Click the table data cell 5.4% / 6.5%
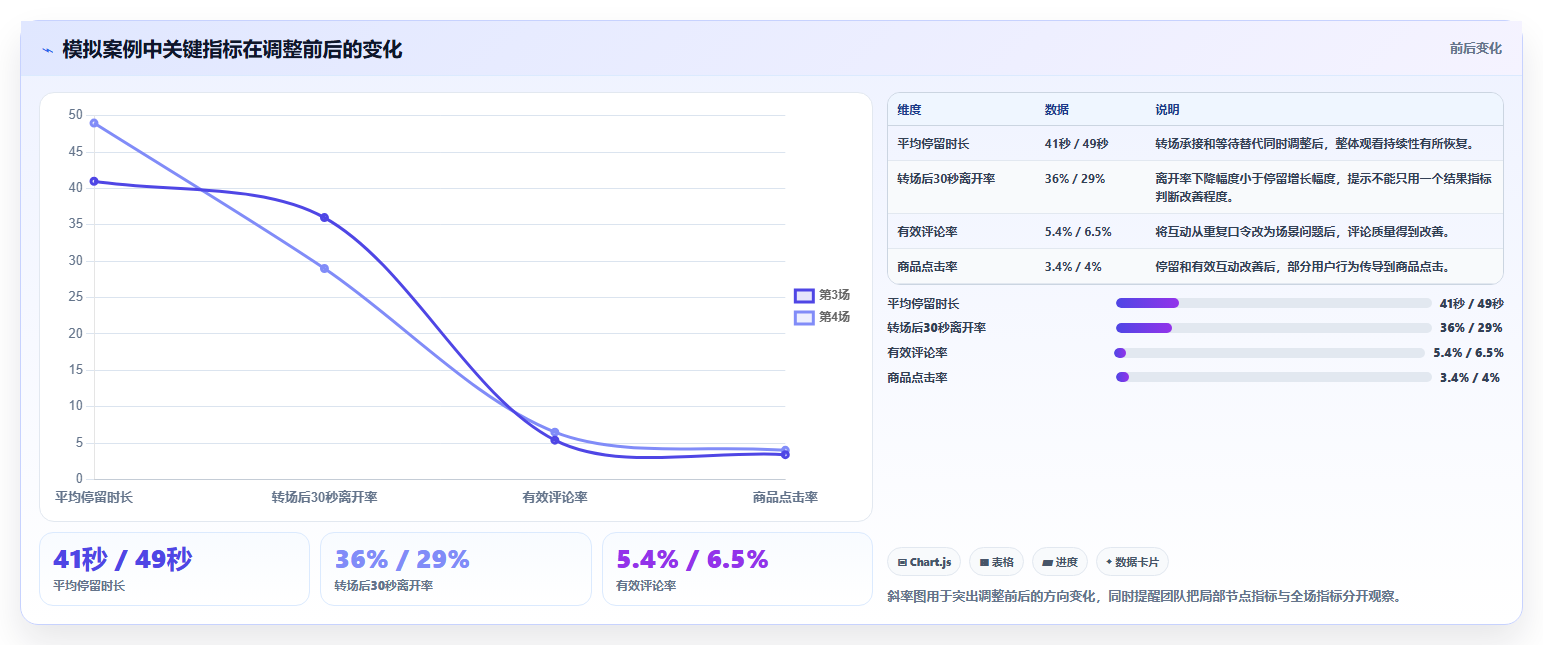The width and height of the screenshot is (1543, 645). tap(1078, 231)
